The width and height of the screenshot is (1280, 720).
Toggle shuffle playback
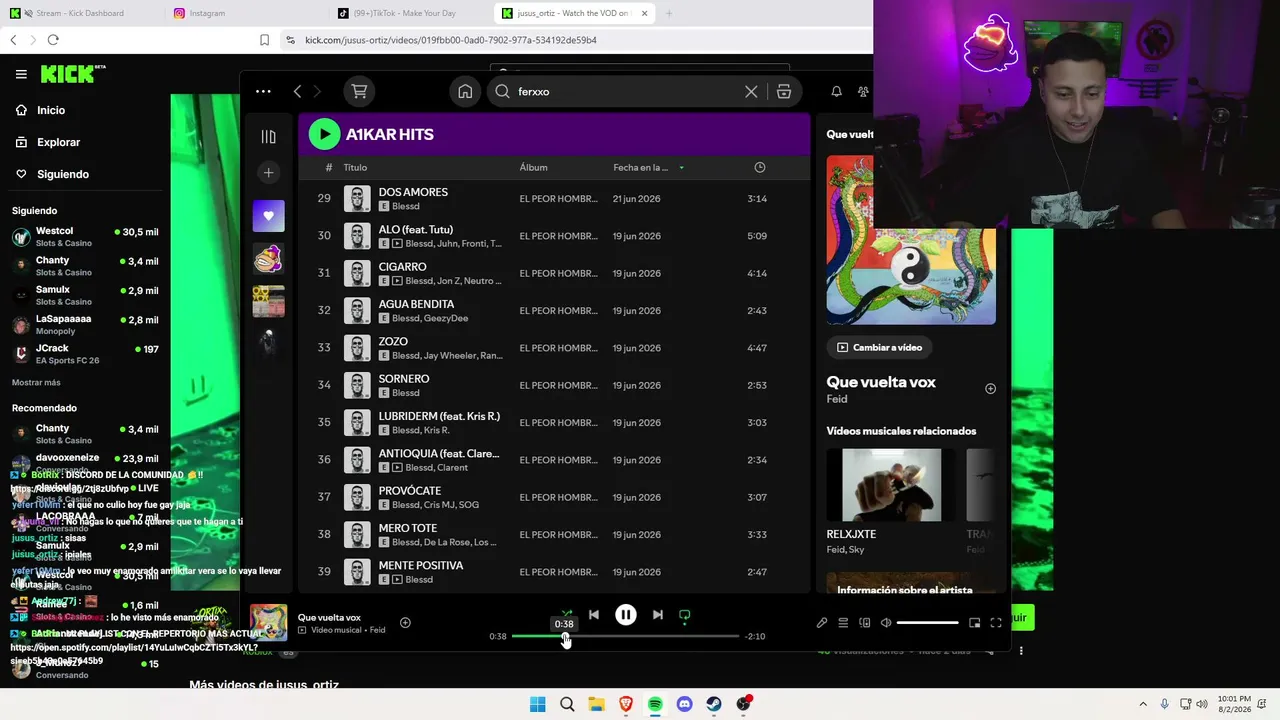(567, 614)
